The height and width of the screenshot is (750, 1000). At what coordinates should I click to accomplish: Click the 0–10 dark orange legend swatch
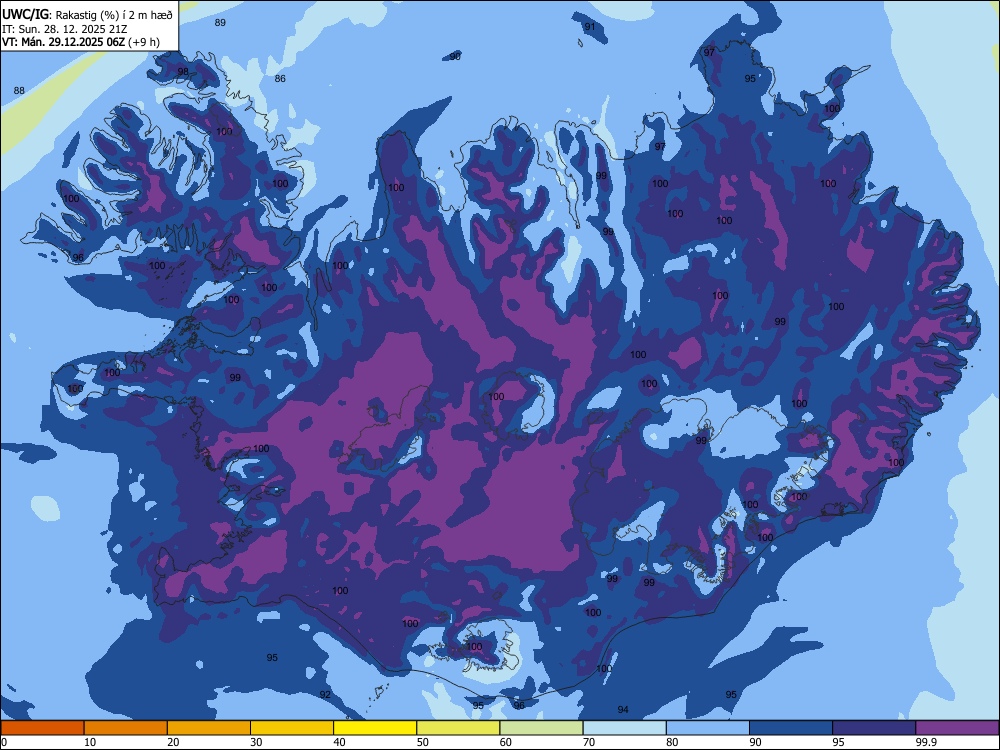(x=42, y=728)
